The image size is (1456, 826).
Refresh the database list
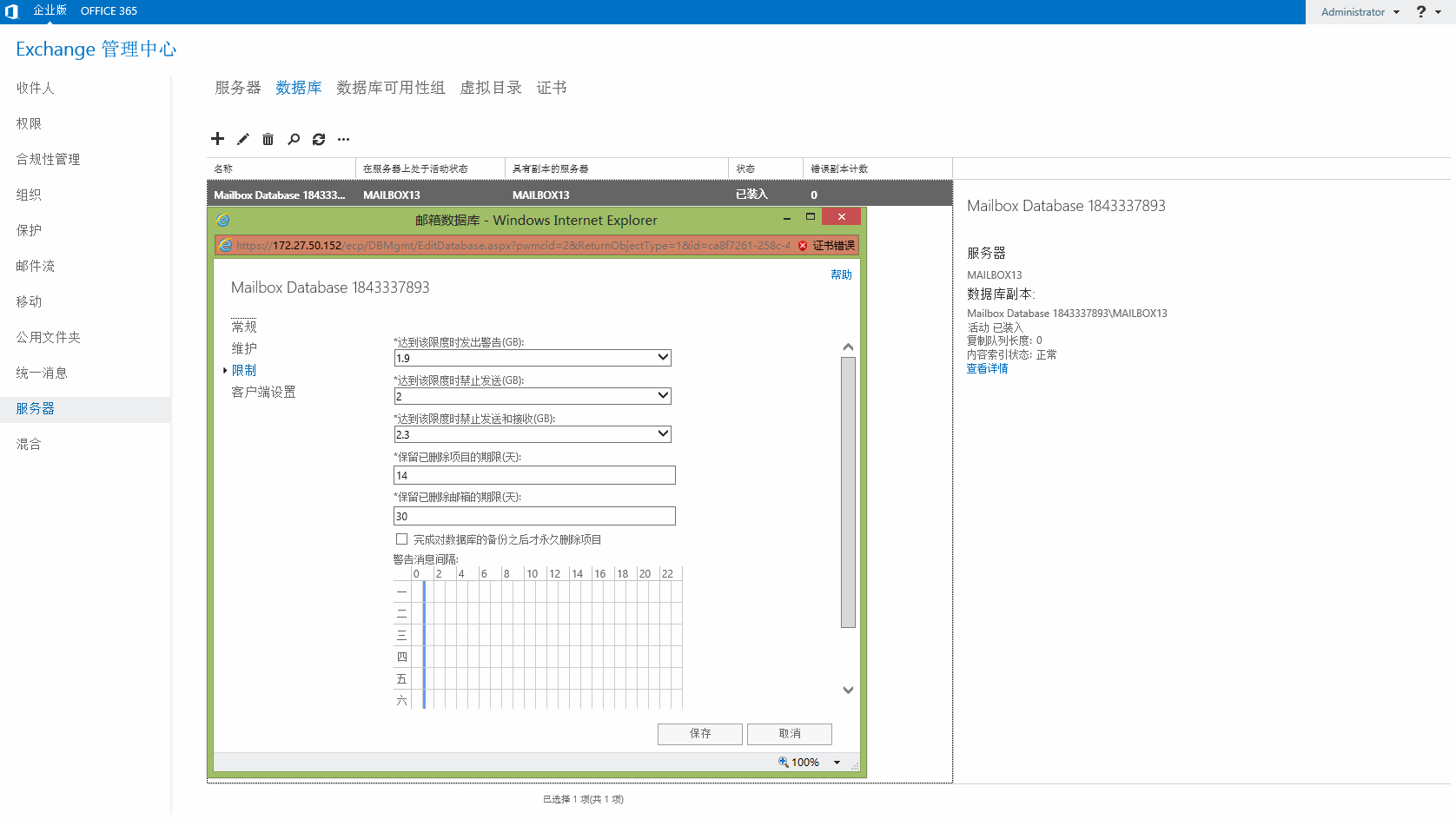coord(319,139)
